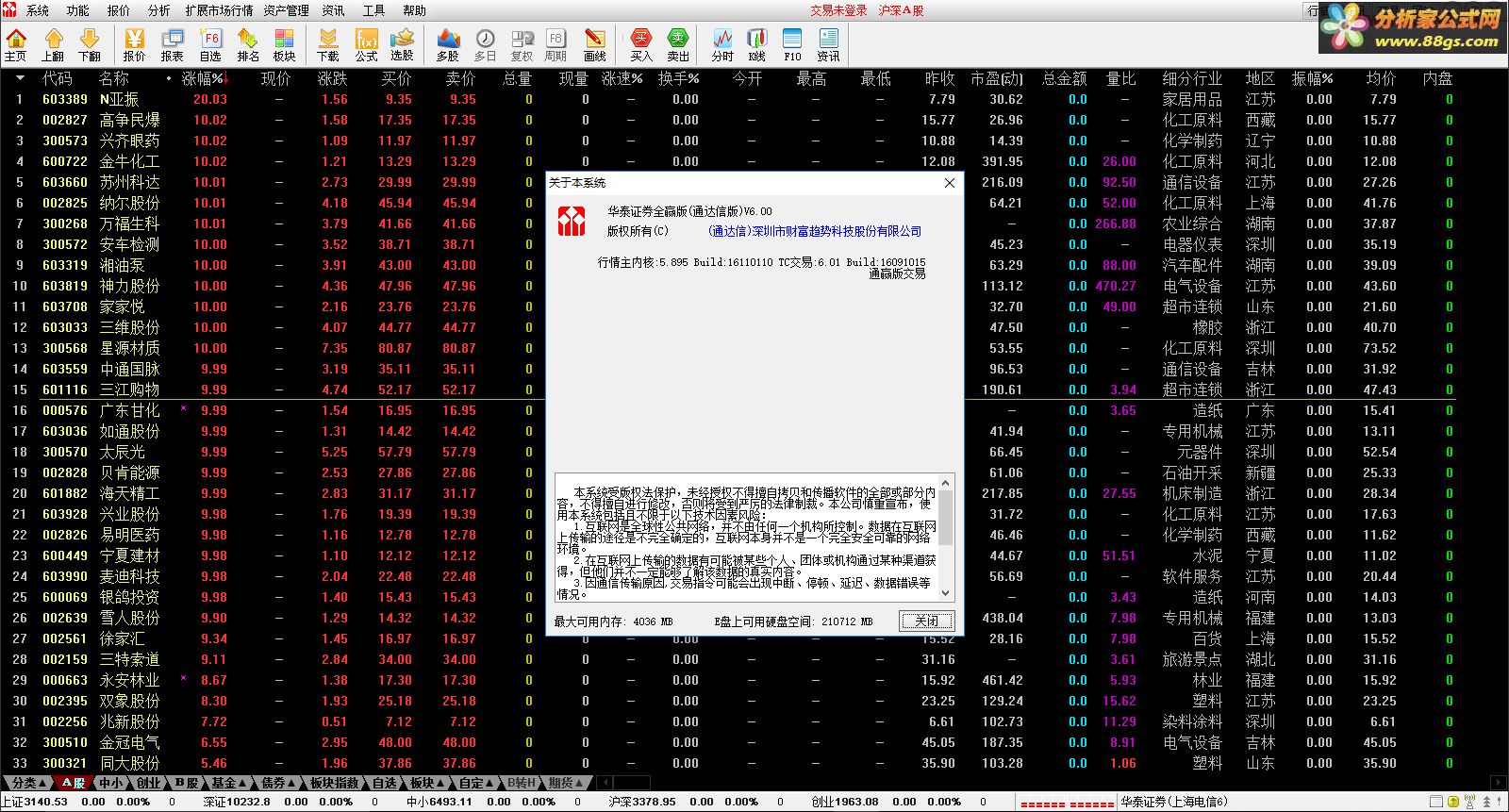Open the 多日 multi-day clock icon
The width and height of the screenshot is (1509, 812).
[x=485, y=44]
